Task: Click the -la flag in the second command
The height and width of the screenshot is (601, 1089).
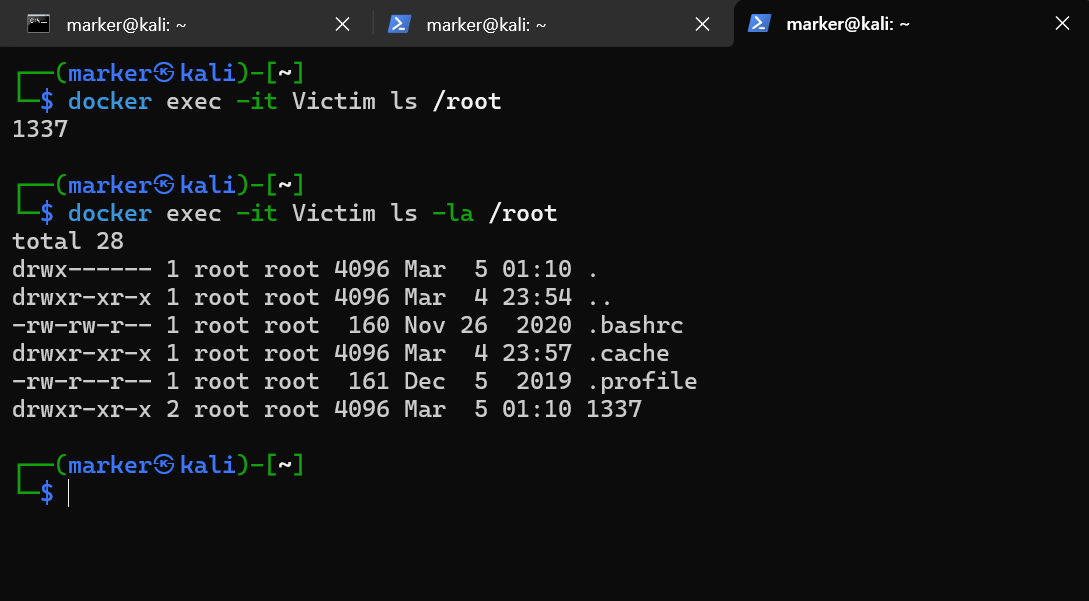Action: point(453,213)
